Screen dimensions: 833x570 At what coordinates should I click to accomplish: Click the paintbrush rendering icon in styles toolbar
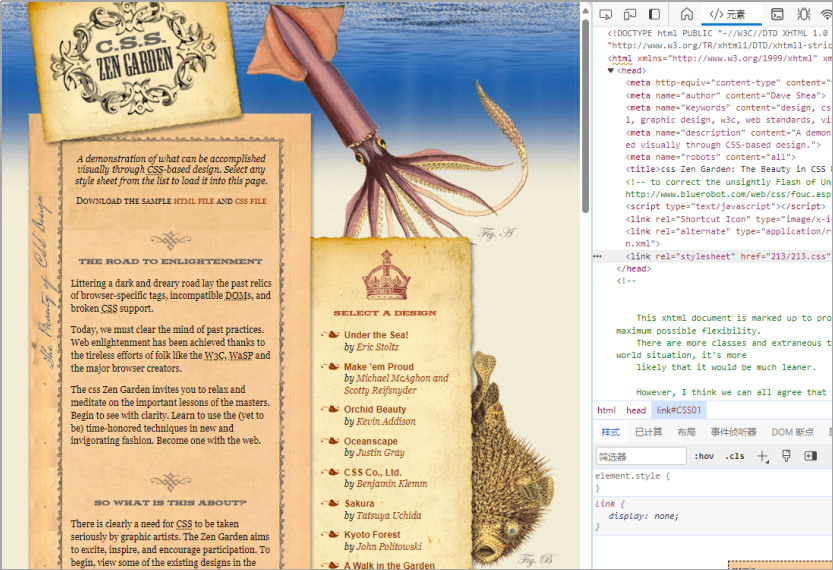(786, 456)
